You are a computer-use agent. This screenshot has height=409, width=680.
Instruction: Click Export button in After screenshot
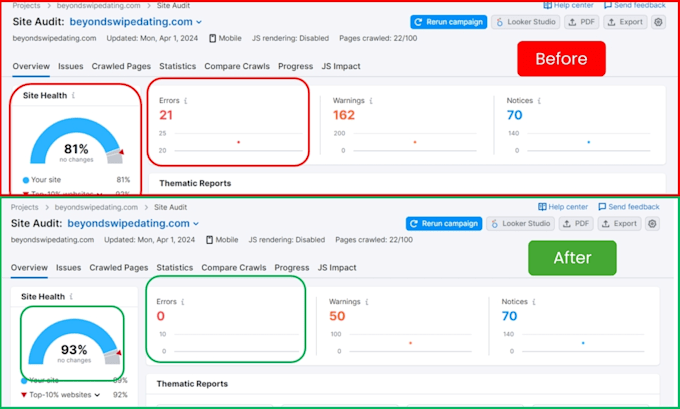[619, 224]
